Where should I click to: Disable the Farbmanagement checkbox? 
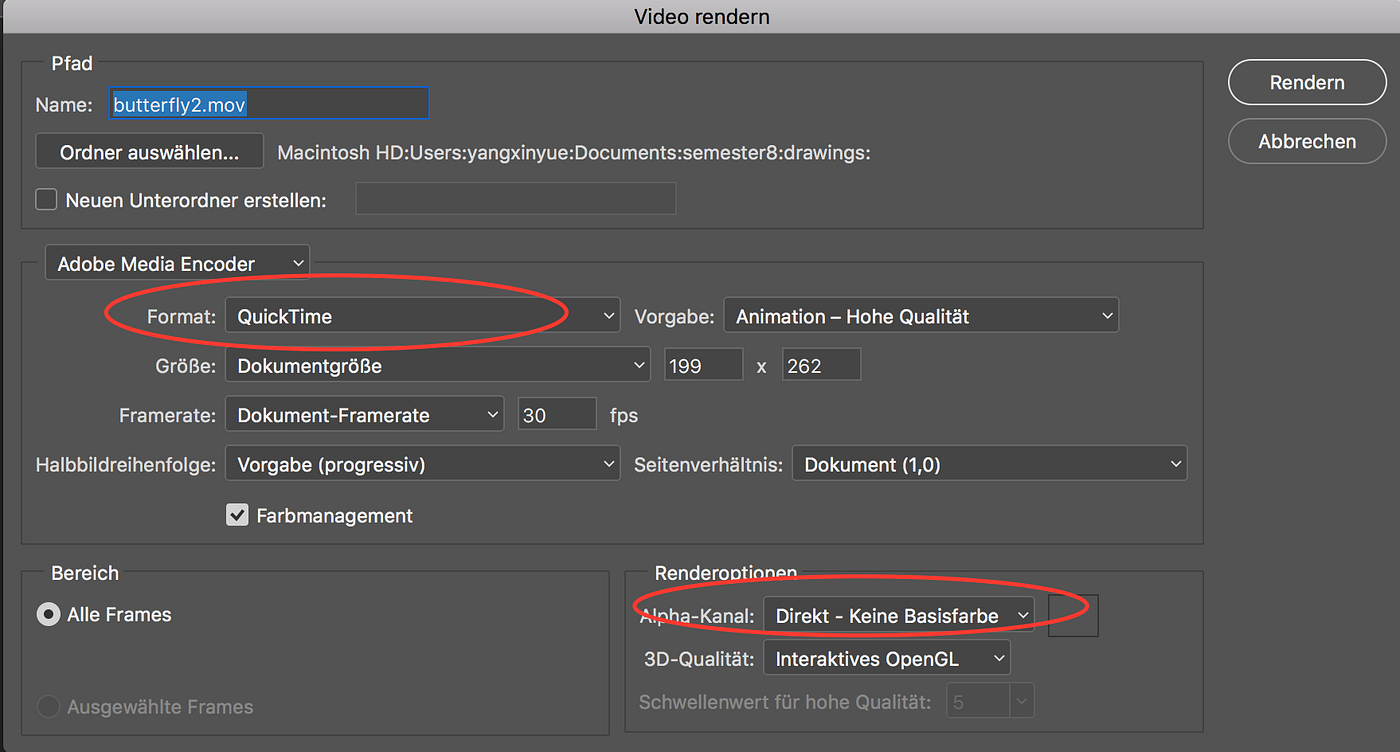(237, 515)
